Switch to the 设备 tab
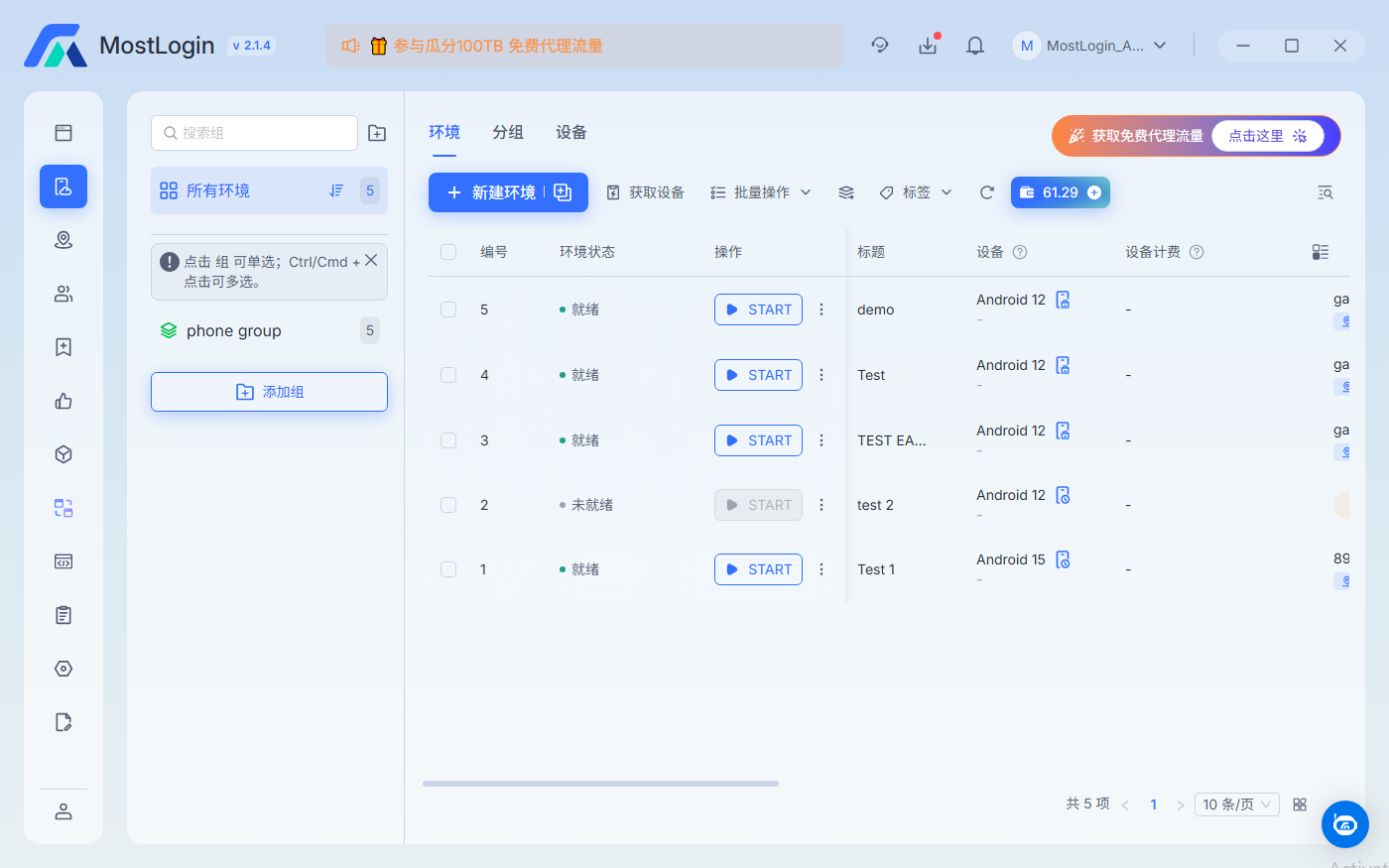The width and height of the screenshot is (1389, 868). (571, 132)
